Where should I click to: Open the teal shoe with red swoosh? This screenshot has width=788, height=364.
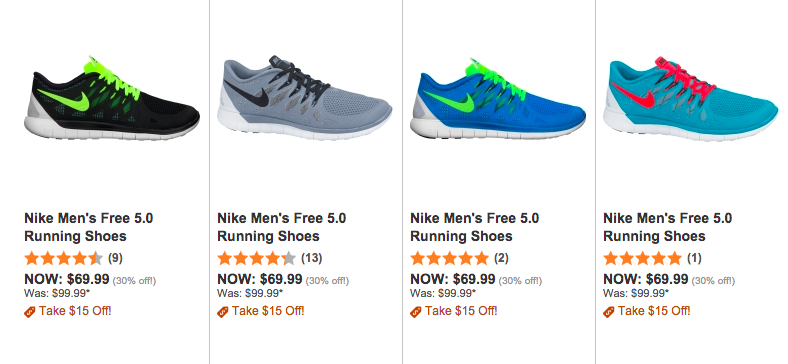(691, 98)
